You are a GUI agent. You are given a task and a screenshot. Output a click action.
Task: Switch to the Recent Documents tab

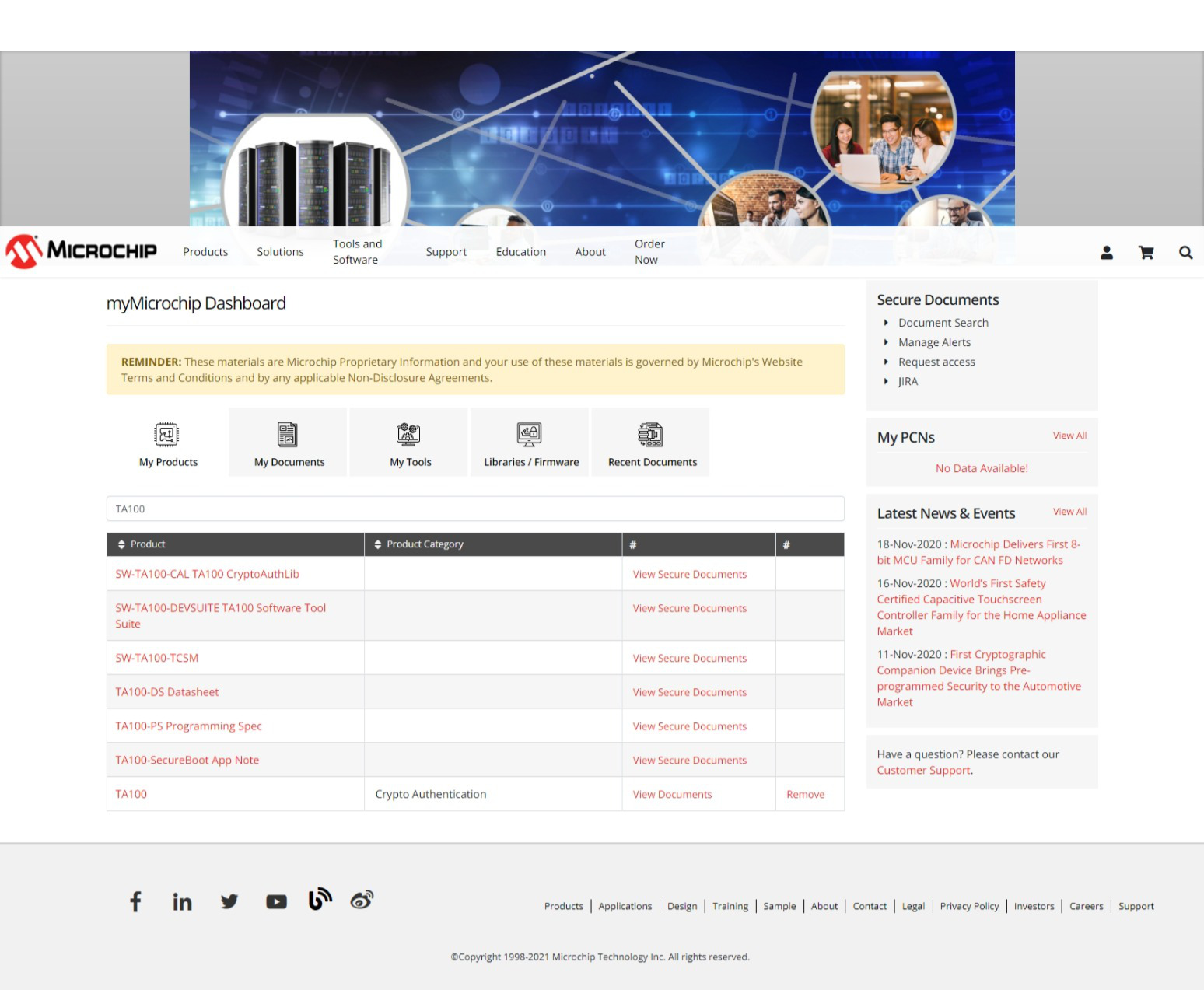651,442
